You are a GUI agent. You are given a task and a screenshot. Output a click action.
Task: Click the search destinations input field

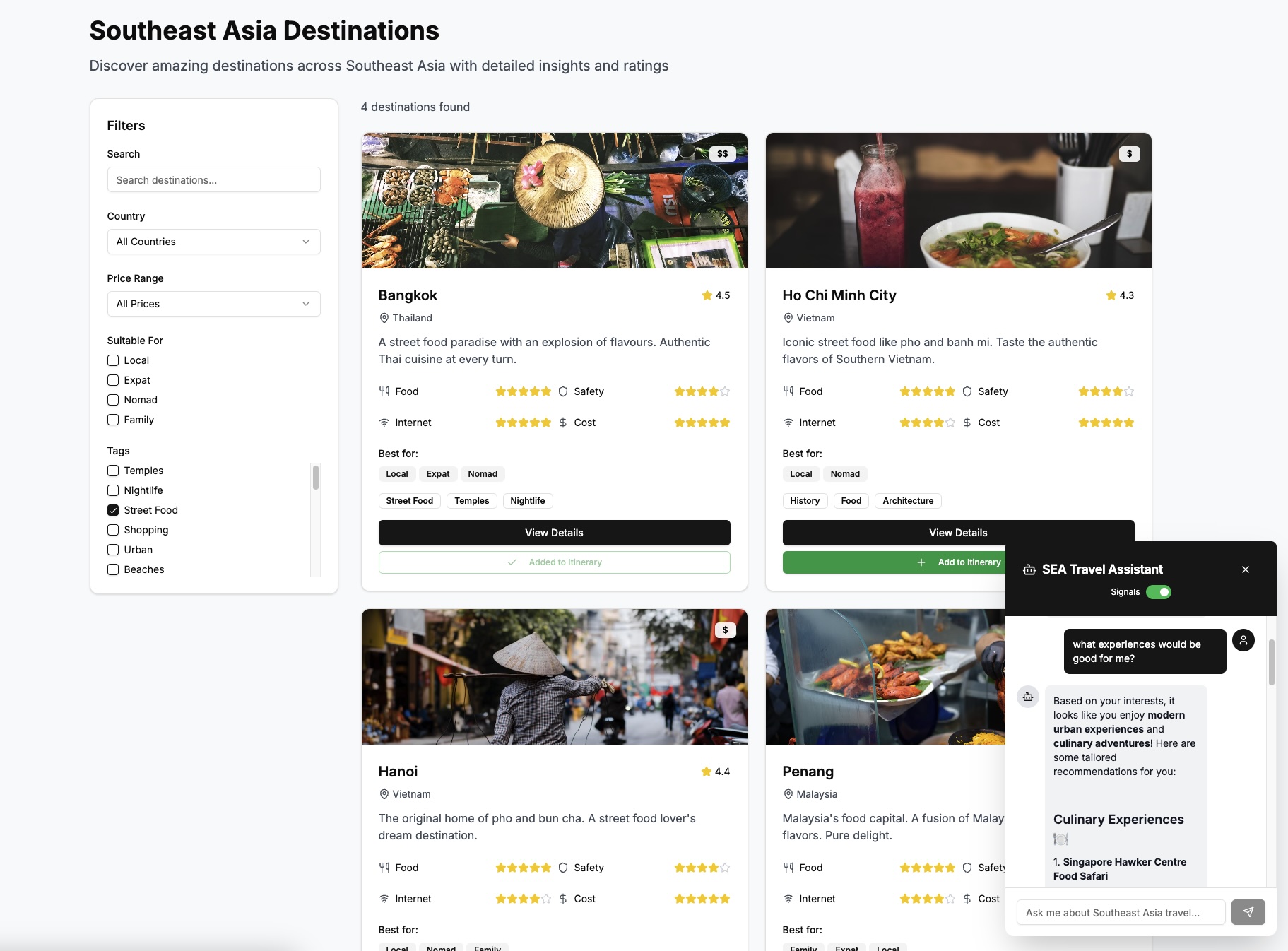click(x=213, y=179)
